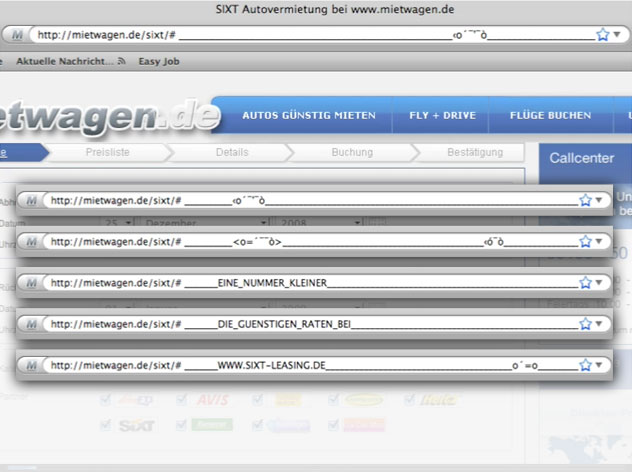
Task: Click the Sixt logo in the provider list
Action: (x=137, y=425)
